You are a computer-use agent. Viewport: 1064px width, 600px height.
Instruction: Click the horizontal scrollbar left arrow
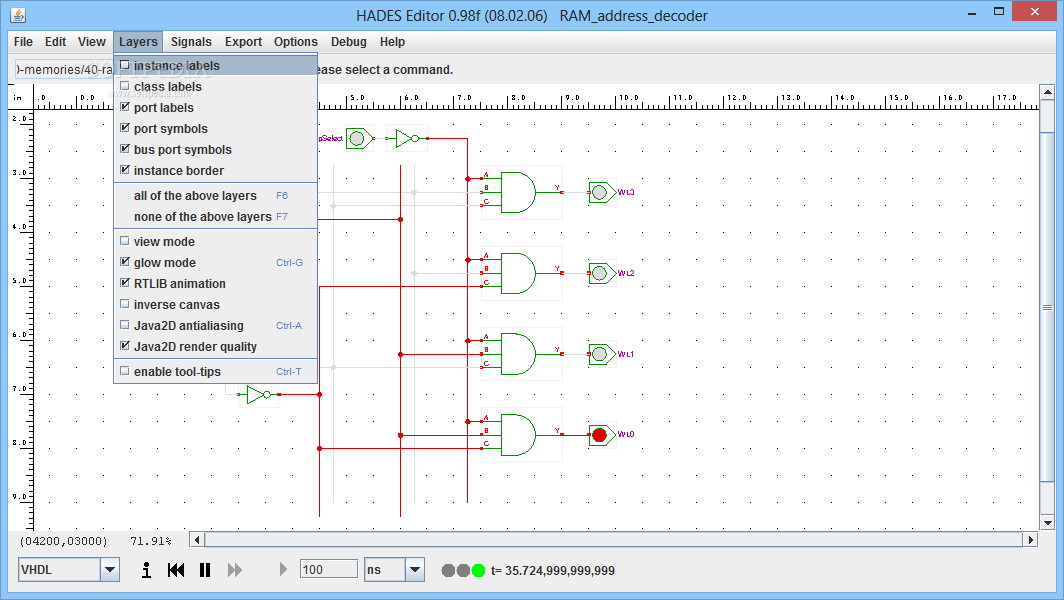click(x=197, y=540)
